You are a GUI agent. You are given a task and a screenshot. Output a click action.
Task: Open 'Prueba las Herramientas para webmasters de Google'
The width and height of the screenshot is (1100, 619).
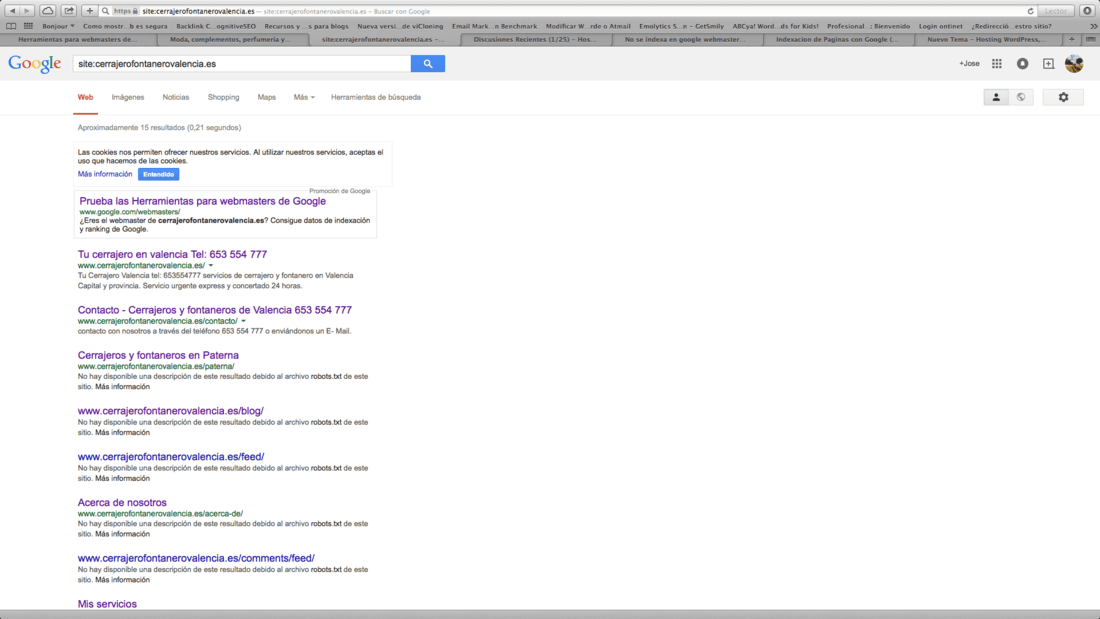click(x=202, y=201)
